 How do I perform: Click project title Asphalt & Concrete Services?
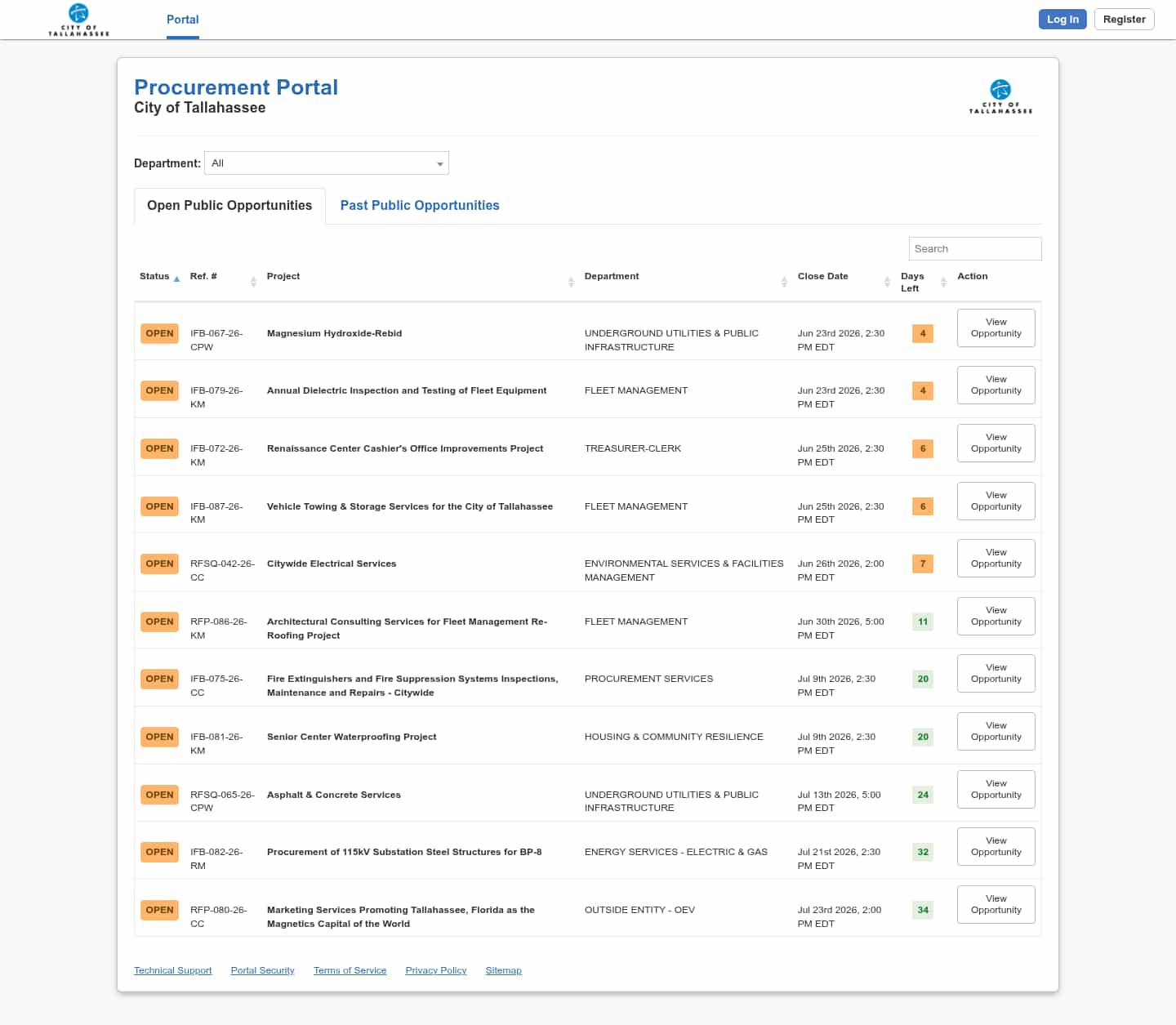334,795
